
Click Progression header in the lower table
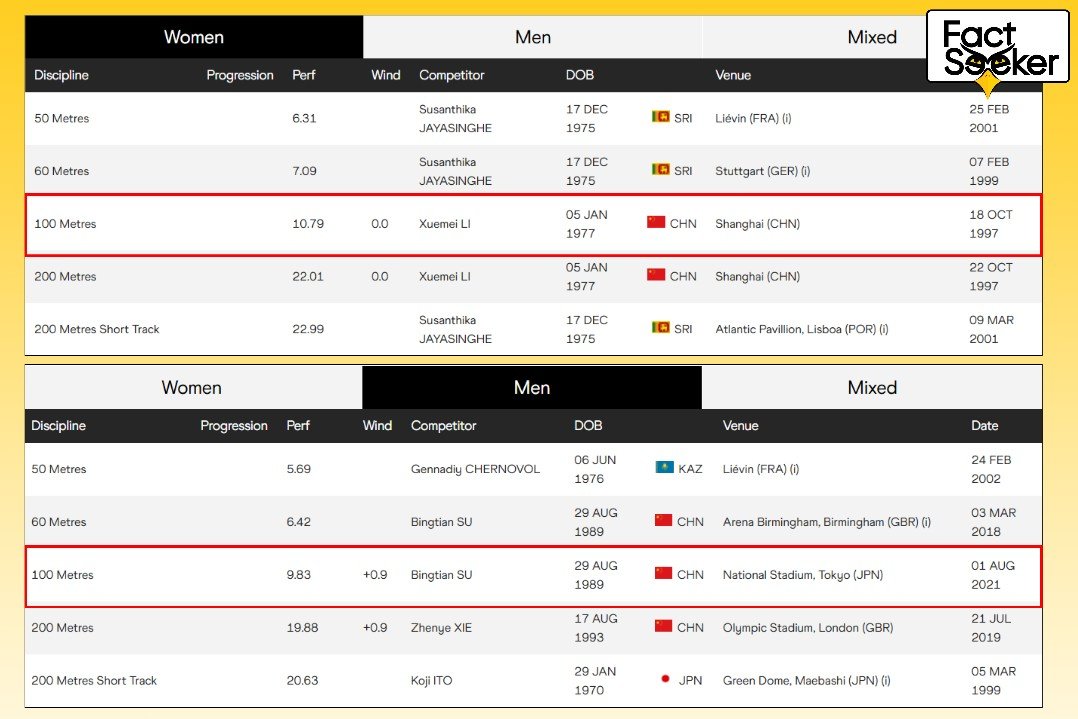click(234, 426)
